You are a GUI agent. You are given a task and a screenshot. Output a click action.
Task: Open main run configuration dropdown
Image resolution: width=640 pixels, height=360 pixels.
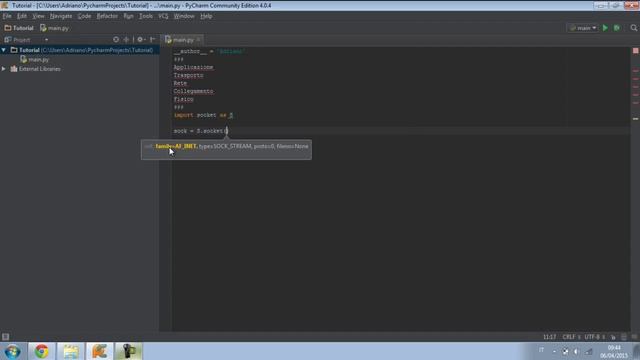tap(583, 28)
